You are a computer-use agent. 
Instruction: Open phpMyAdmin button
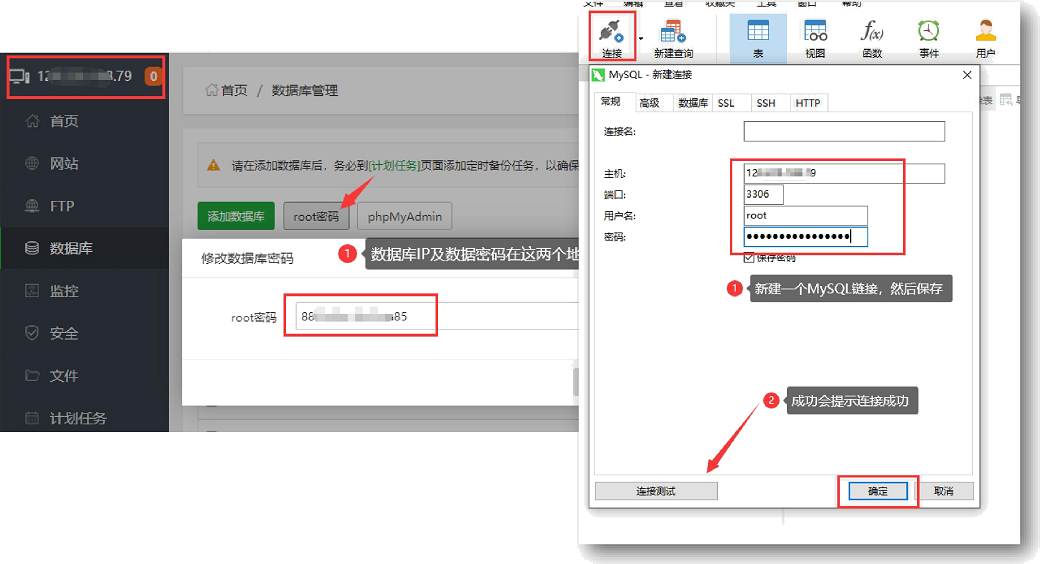(405, 216)
